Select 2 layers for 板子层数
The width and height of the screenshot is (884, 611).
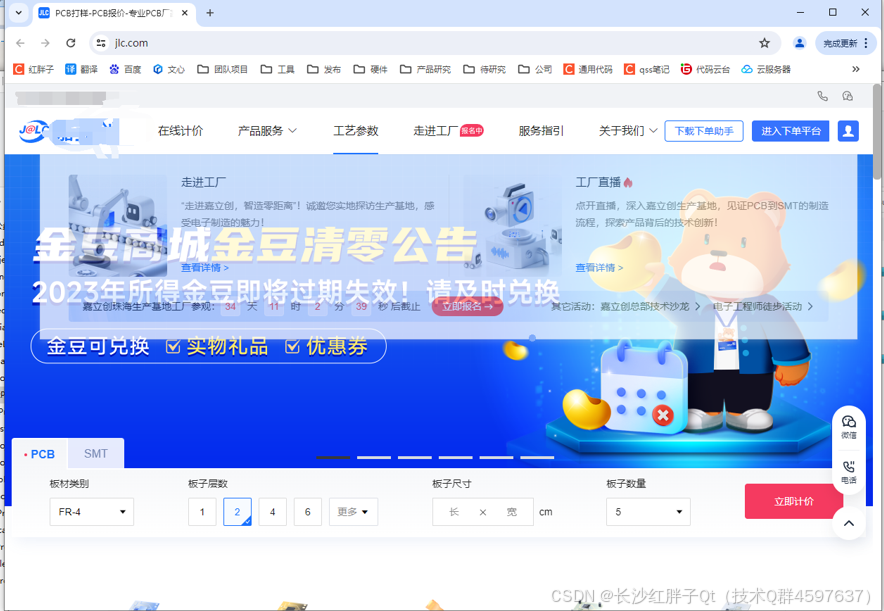click(237, 512)
